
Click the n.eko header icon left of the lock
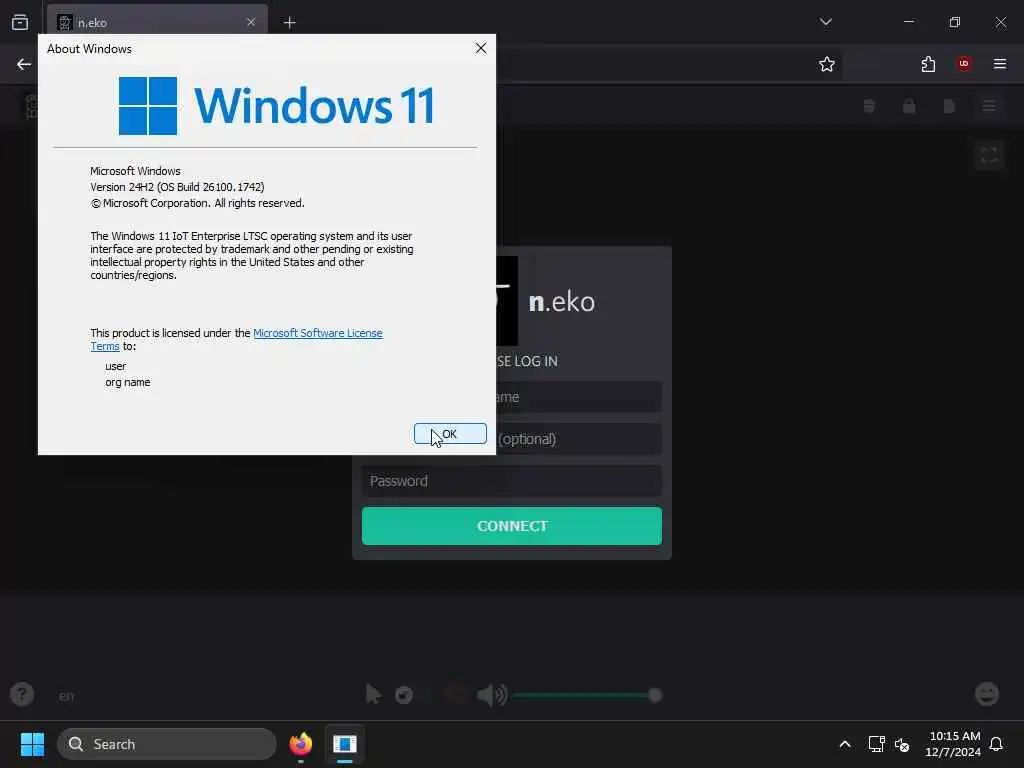tap(869, 106)
